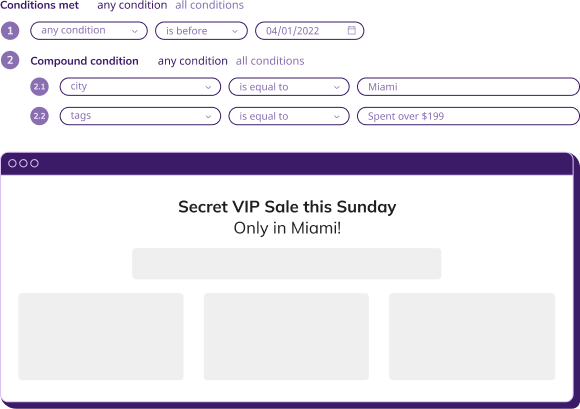Click the numbered badge 1 icon
The image size is (580, 409).
(x=10, y=31)
